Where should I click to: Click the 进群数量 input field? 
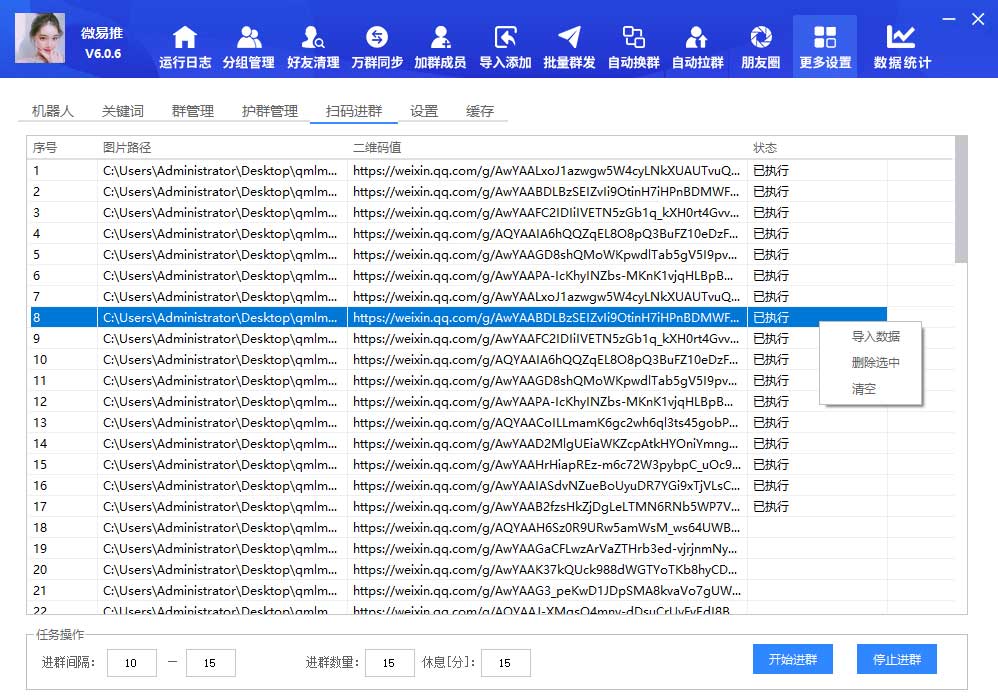click(x=390, y=663)
